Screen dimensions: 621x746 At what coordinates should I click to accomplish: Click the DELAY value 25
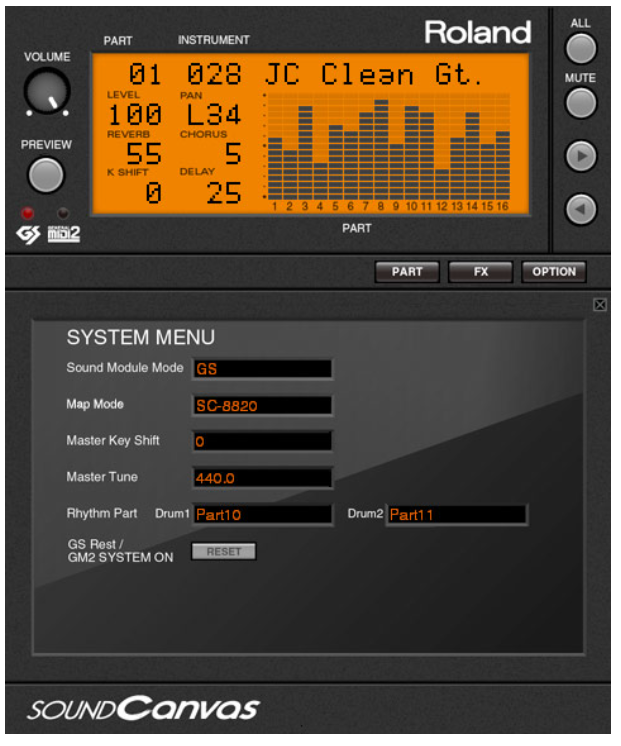pos(224,193)
